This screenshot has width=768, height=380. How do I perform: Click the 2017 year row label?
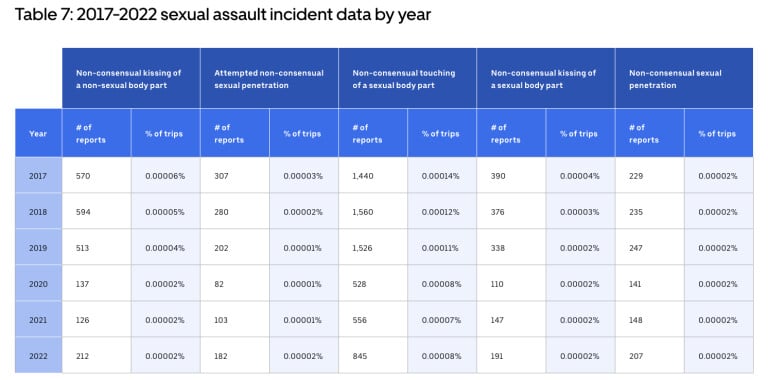(x=38, y=176)
